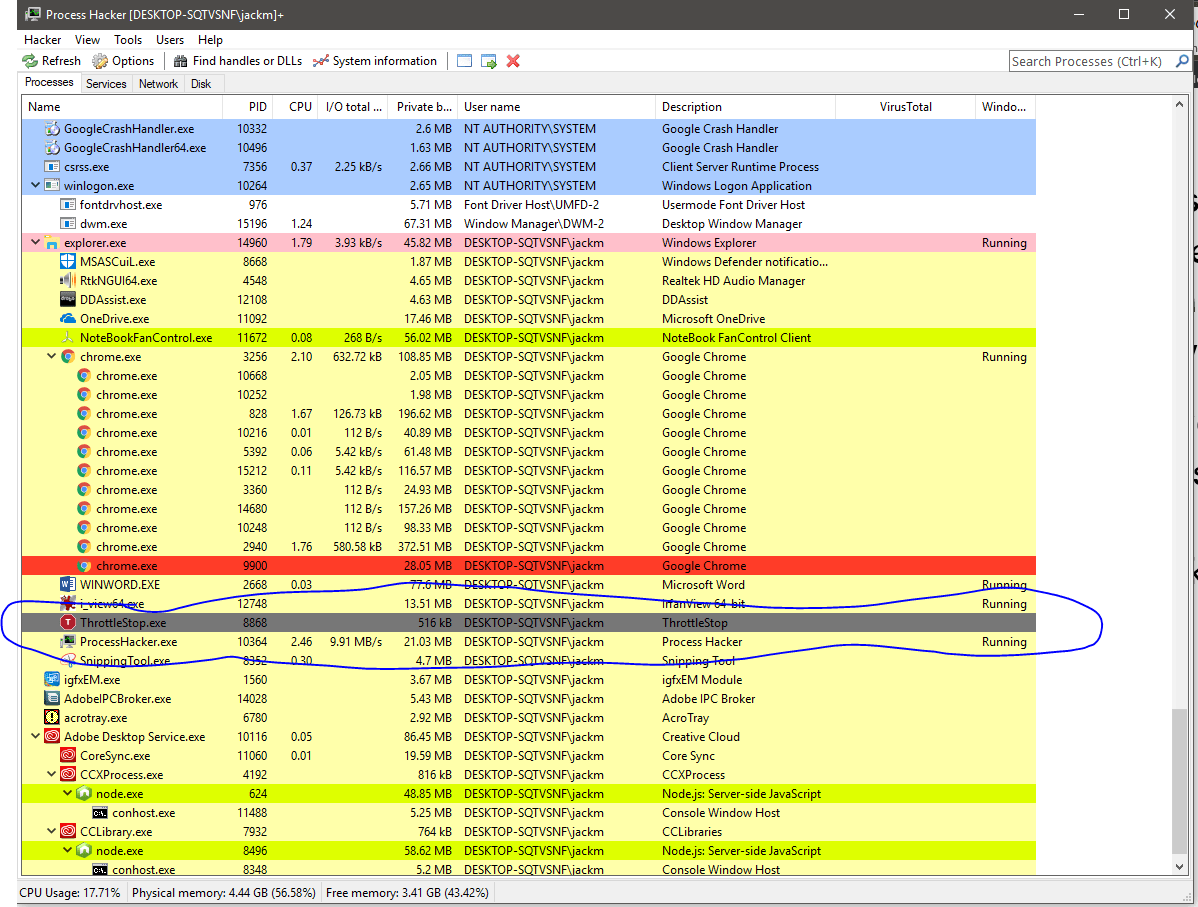The image size is (1198, 907).
Task: Click Find handles or DLLs binoculars icon
Action: (x=181, y=61)
